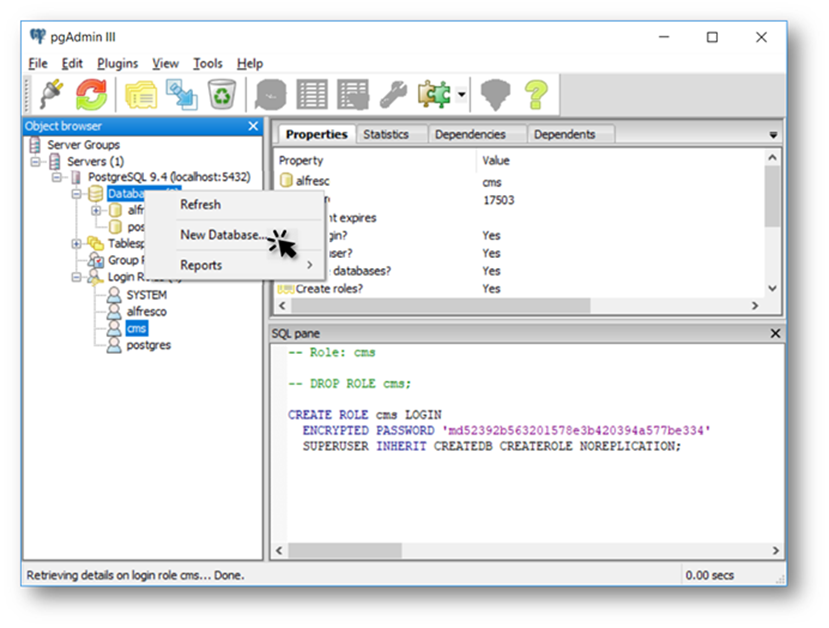Select the postgres login role
This screenshot has height=628, width=829.
[148, 345]
